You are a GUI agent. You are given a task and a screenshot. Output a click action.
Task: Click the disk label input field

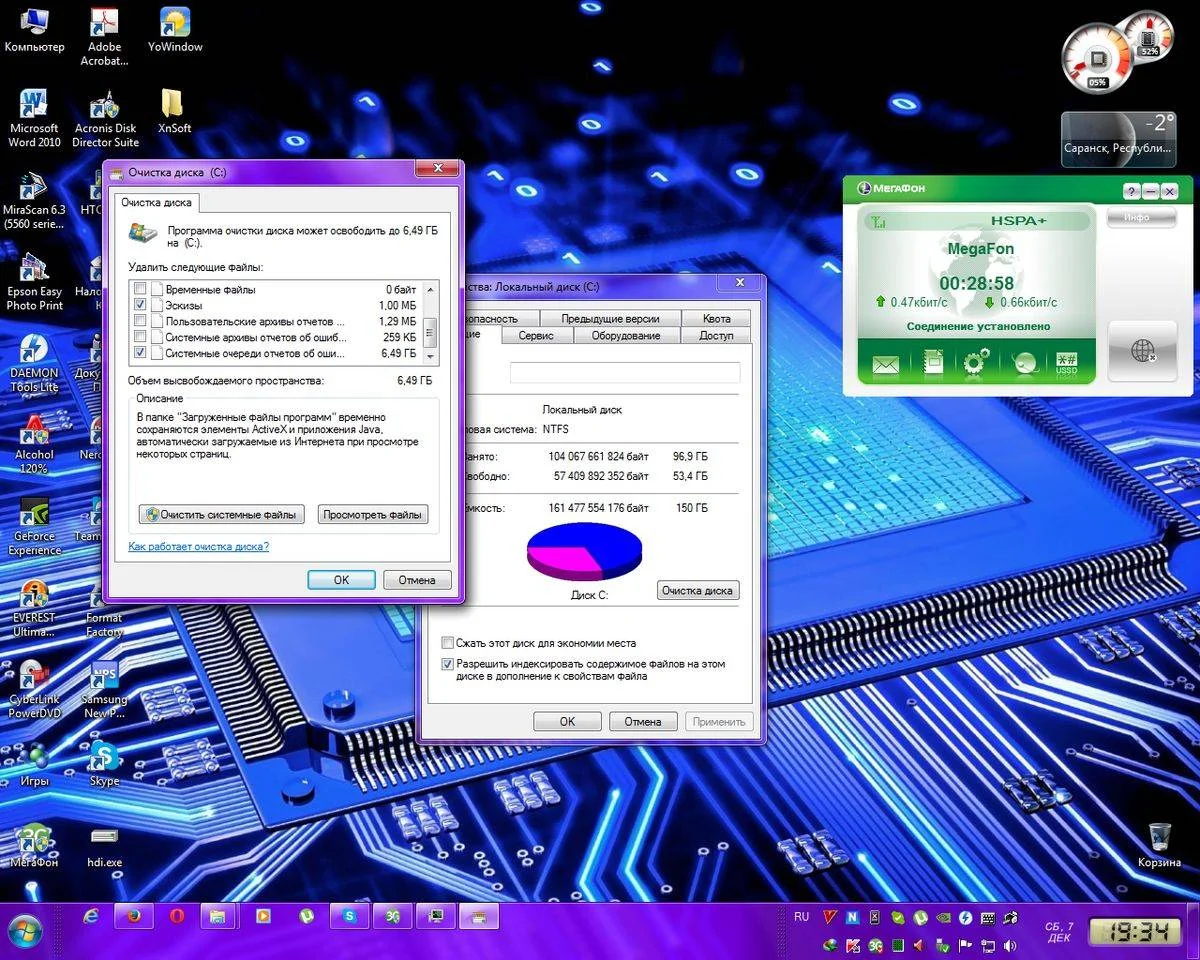(x=624, y=373)
